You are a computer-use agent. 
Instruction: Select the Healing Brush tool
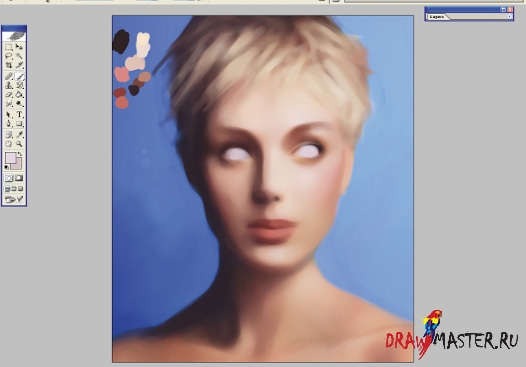click(x=9, y=76)
